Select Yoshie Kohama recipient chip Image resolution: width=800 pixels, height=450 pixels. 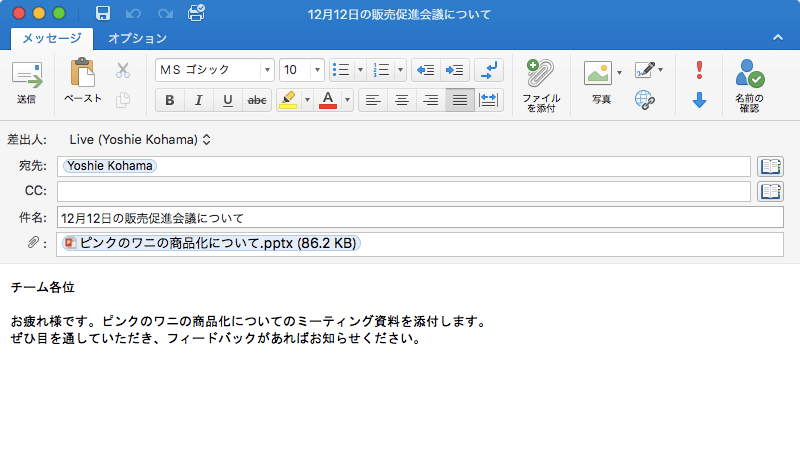(x=110, y=166)
